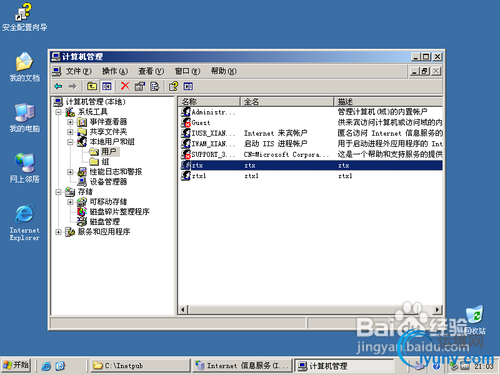
Task: Open Internet Explorer desktop icon
Action: tap(24, 222)
